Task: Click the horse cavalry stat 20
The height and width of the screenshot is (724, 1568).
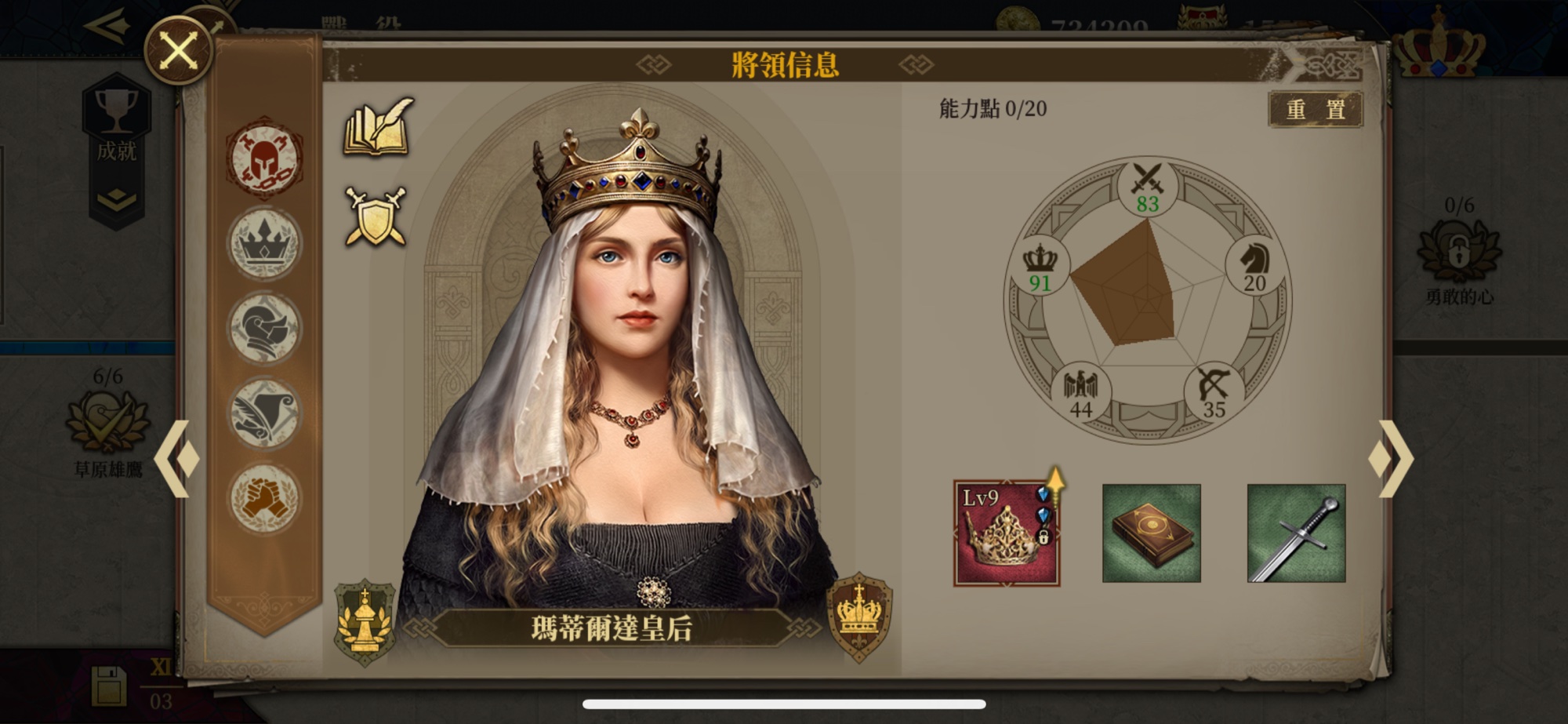Action: coord(1254,267)
